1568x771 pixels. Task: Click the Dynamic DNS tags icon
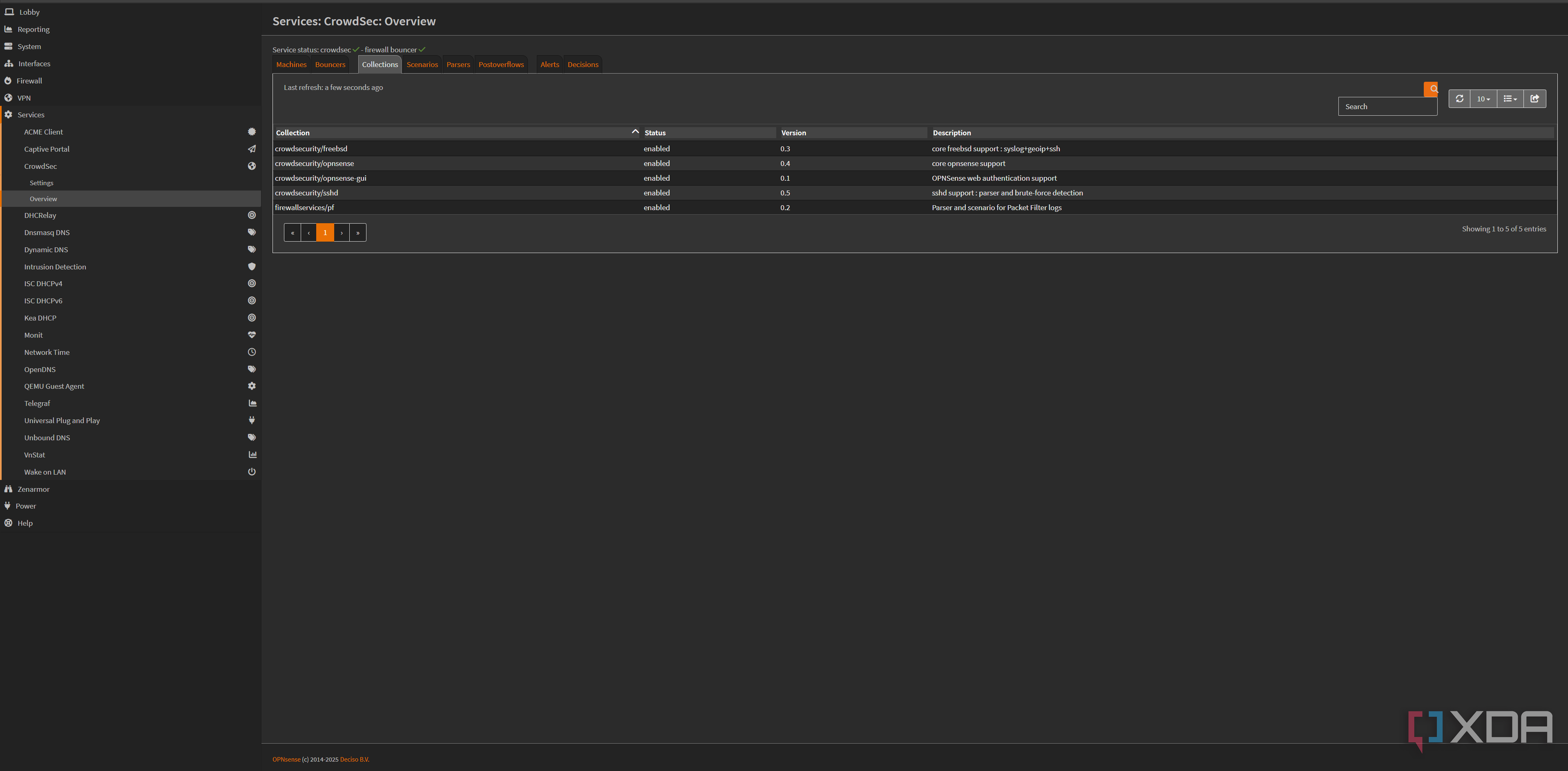251,249
